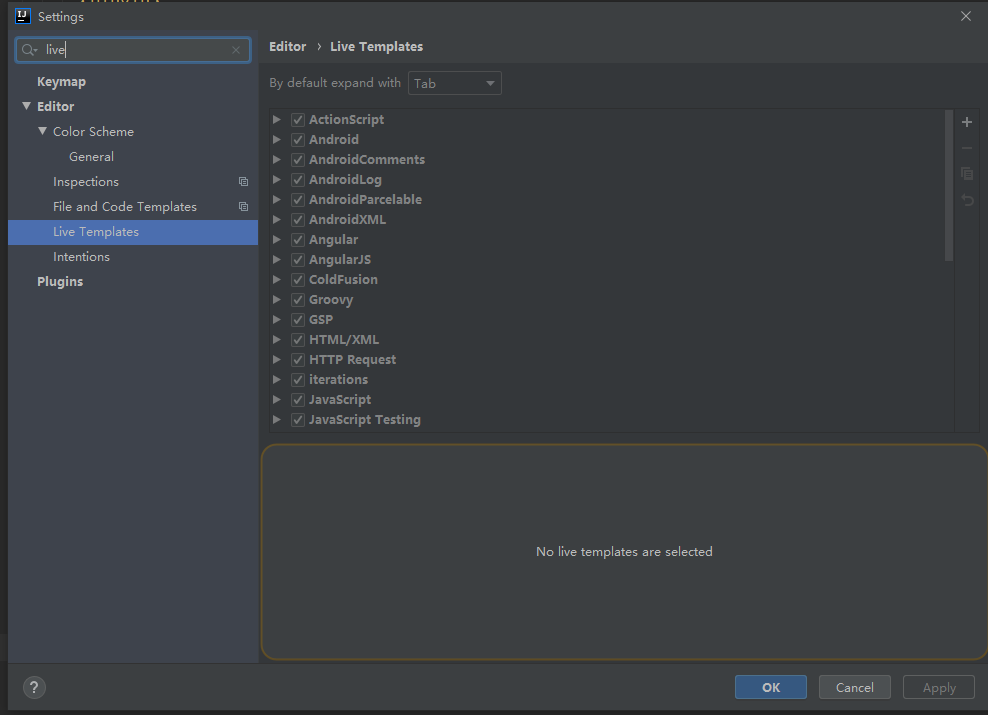
Task: Open the 'By default expand with' Tab dropdown
Action: coord(455,84)
